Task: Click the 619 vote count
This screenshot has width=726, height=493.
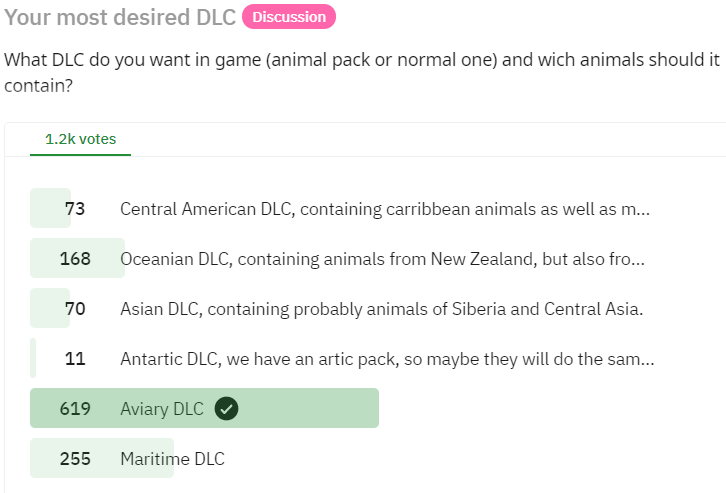Action: click(75, 409)
